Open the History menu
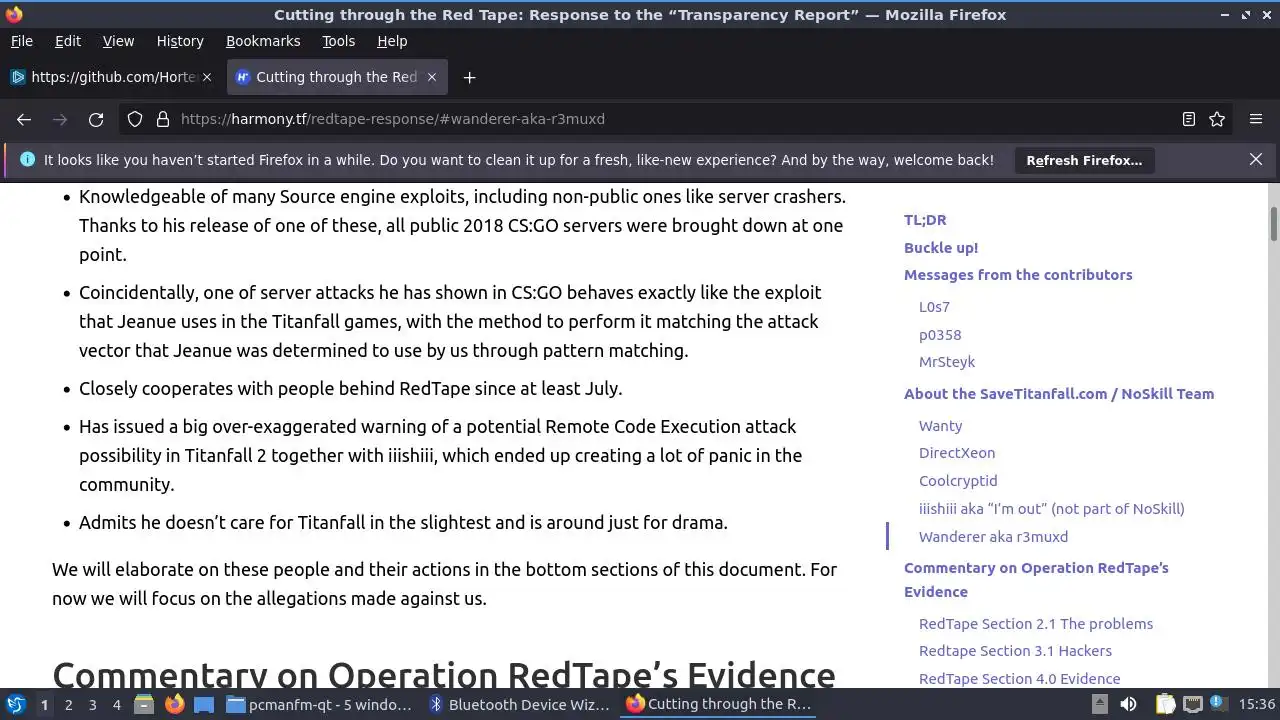Screen dimensions: 1280x720 click(180, 41)
